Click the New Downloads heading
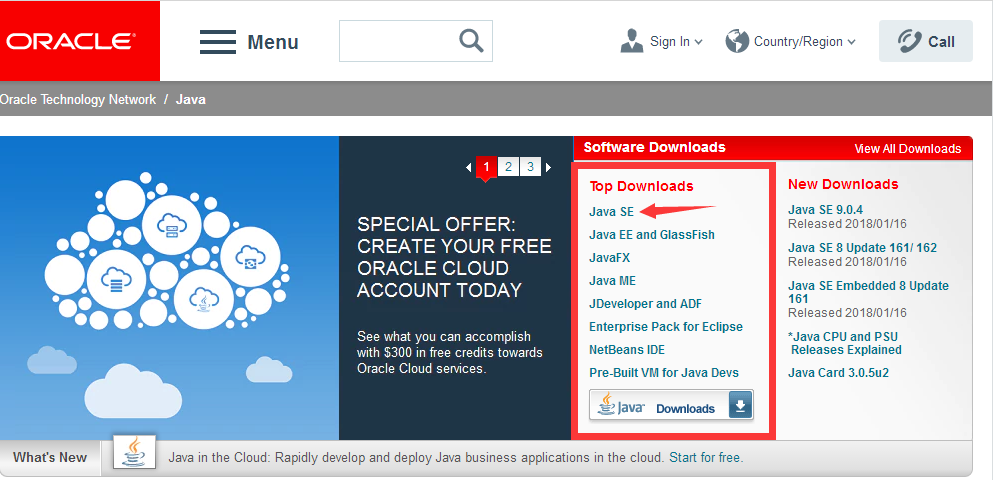 coord(843,184)
